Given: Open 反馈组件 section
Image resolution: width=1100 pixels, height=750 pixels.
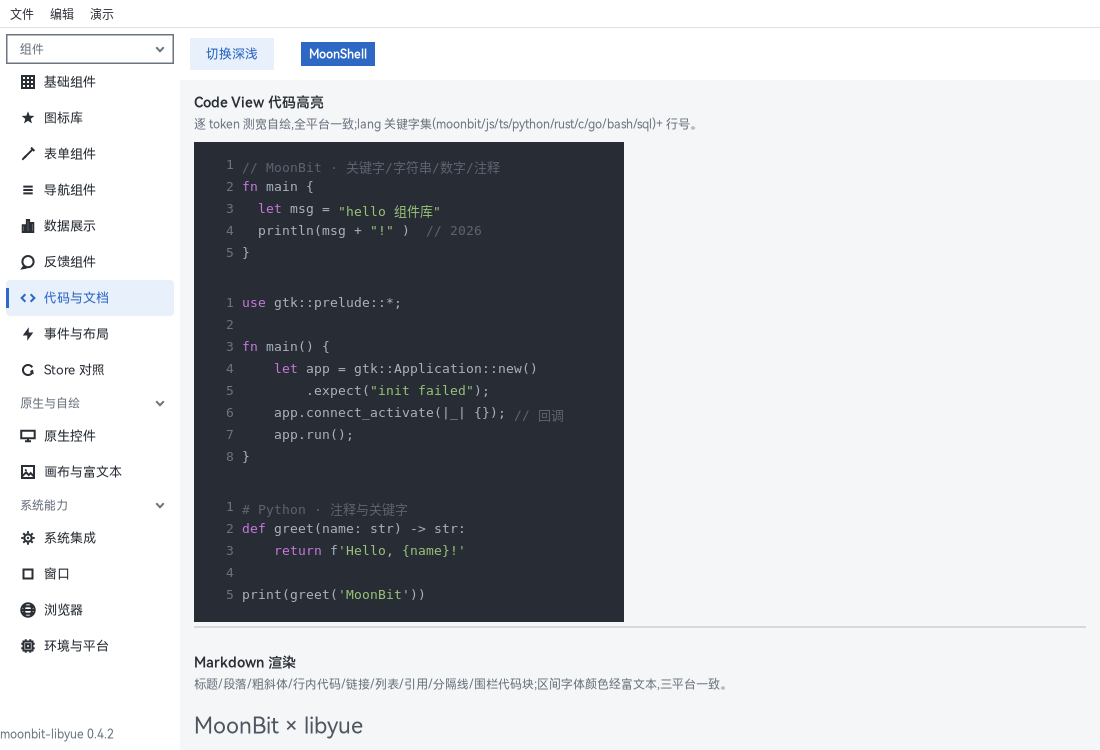Looking at the screenshot, I should 90,262.
